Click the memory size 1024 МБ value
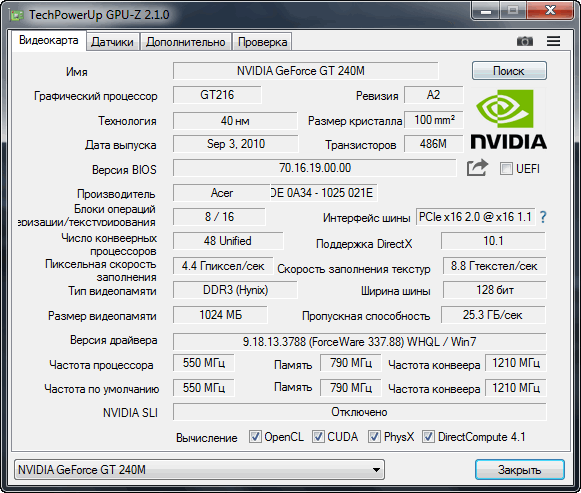The image size is (581, 493). (220, 315)
